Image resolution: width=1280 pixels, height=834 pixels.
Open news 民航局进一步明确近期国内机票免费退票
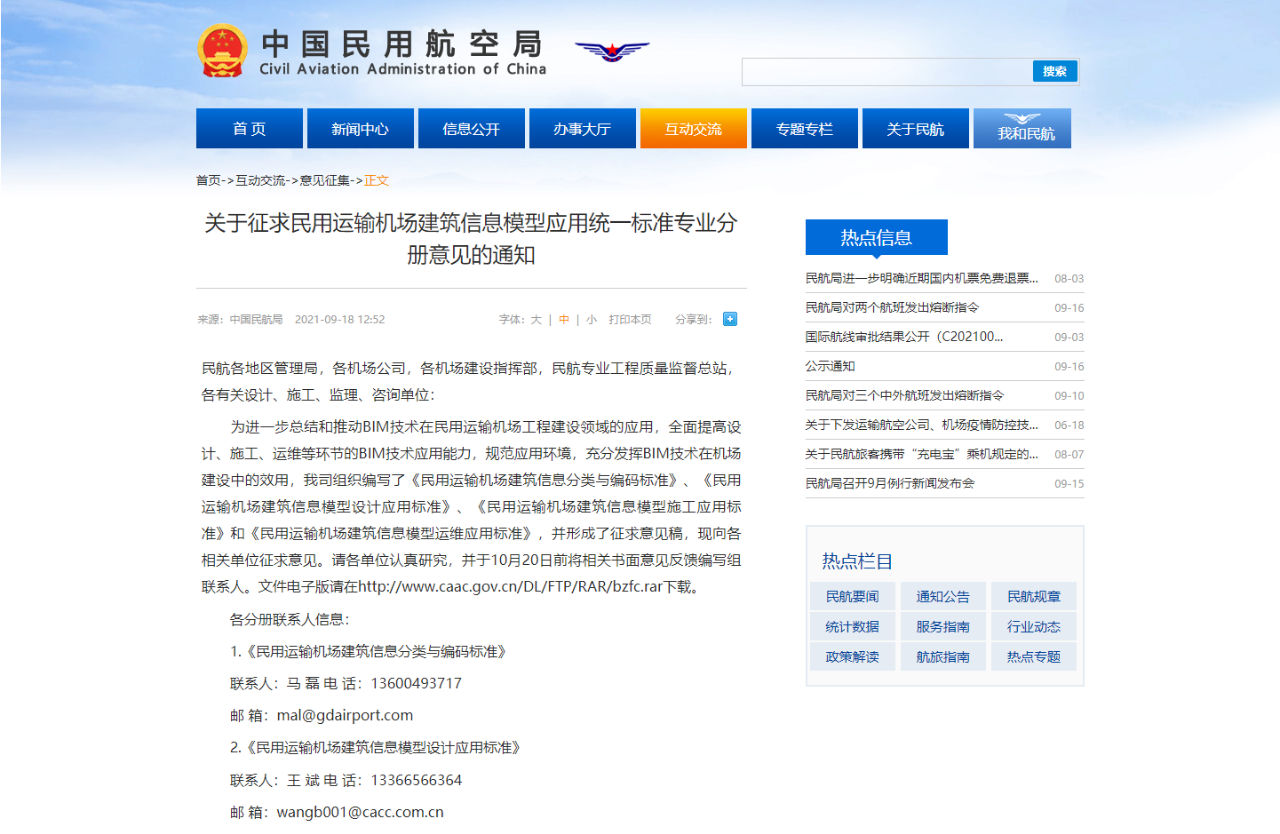(922, 279)
